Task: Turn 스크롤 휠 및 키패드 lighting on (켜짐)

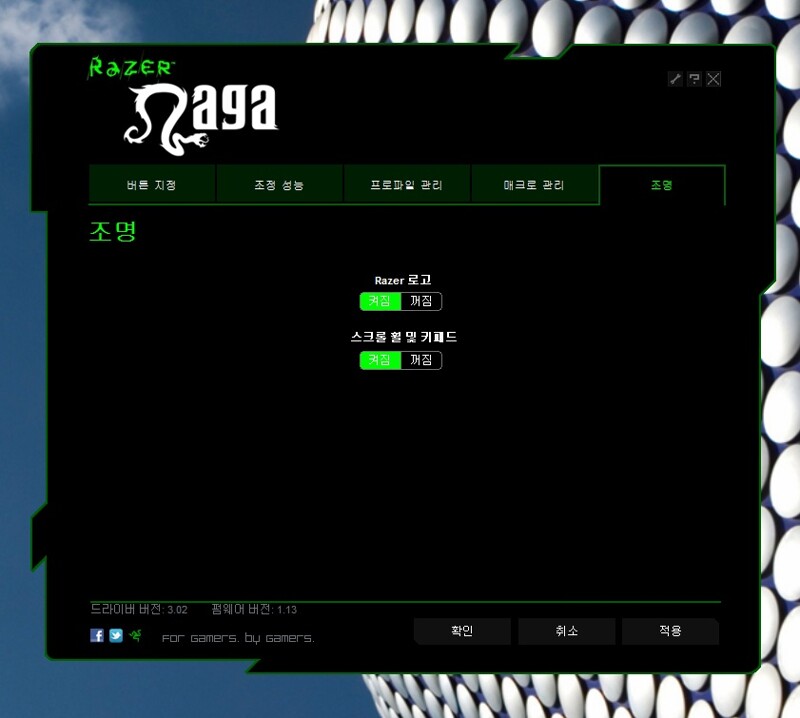Action: pos(380,360)
